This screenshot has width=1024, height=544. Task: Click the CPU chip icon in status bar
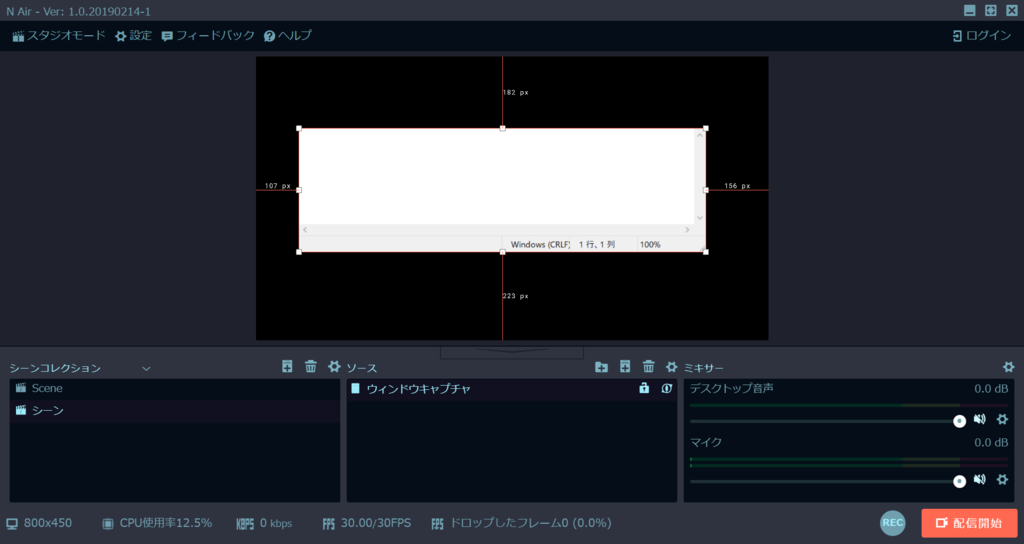[108, 524]
